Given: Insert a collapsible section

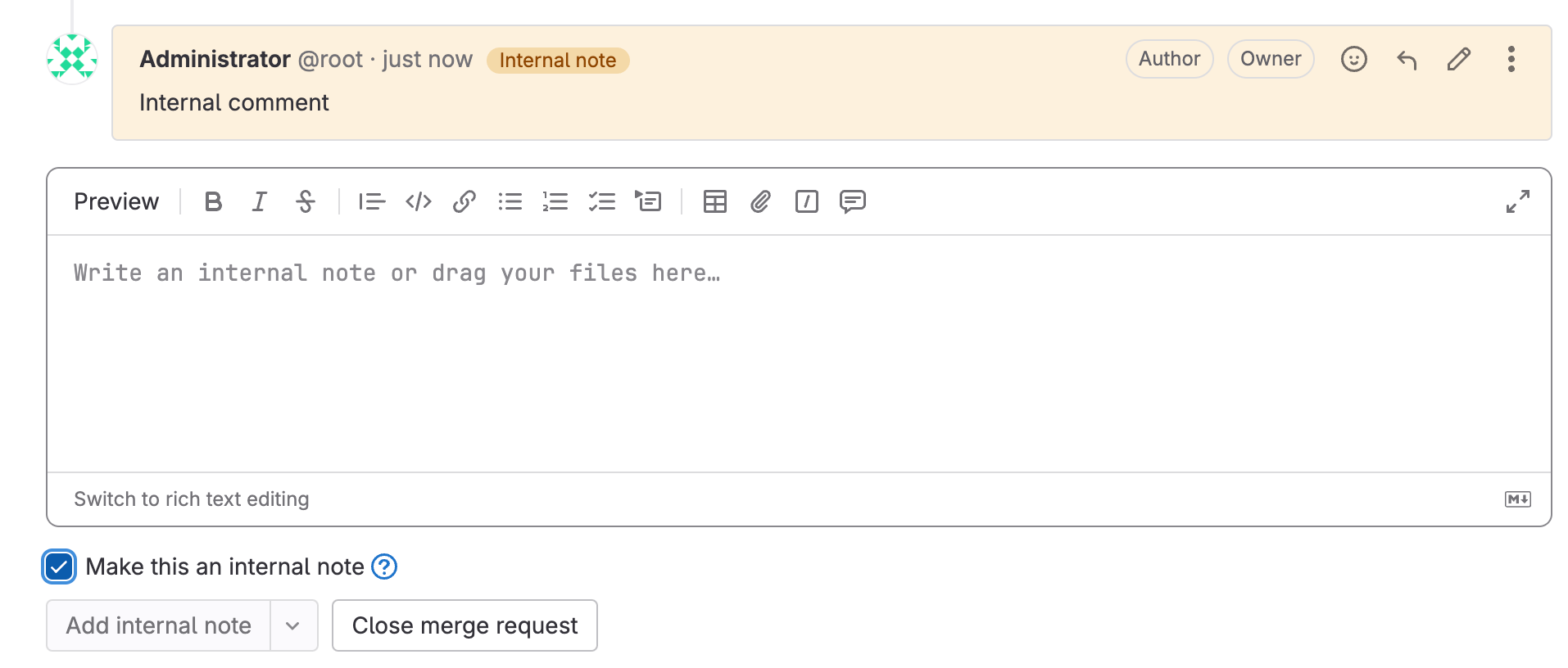Looking at the screenshot, I should [648, 201].
